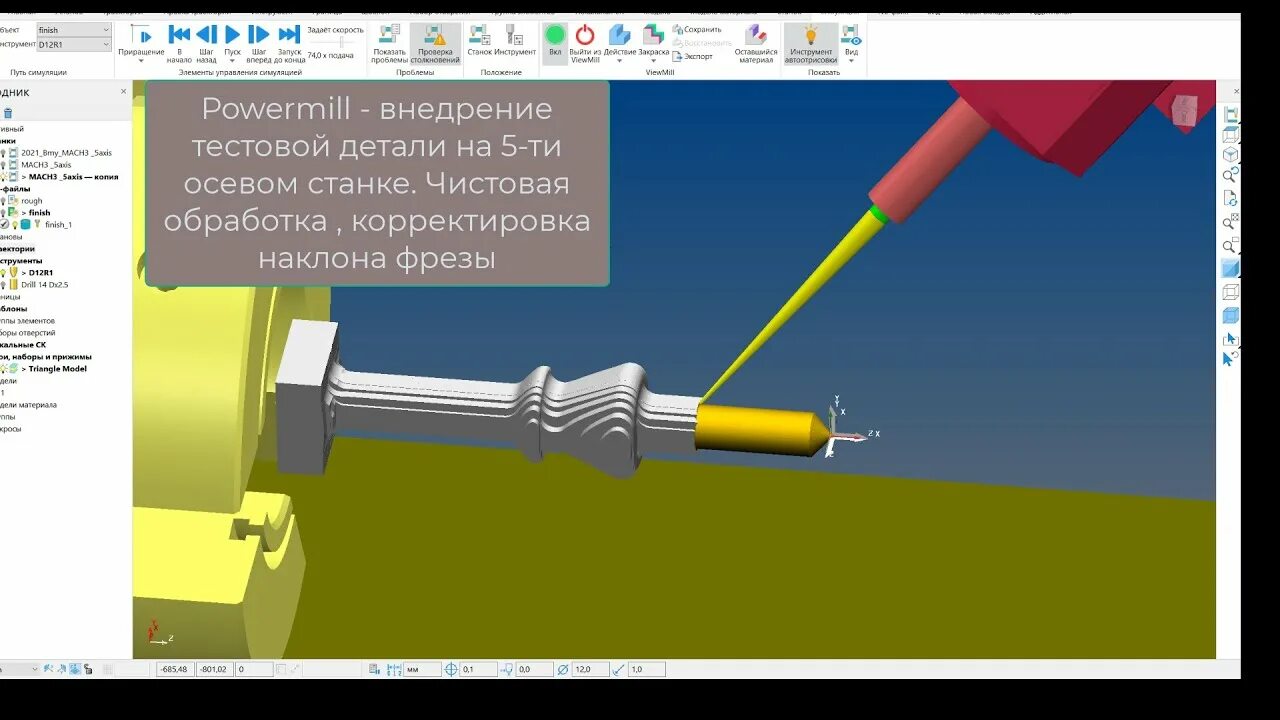Click Сохранить in the ViewMill group

click(x=697, y=30)
